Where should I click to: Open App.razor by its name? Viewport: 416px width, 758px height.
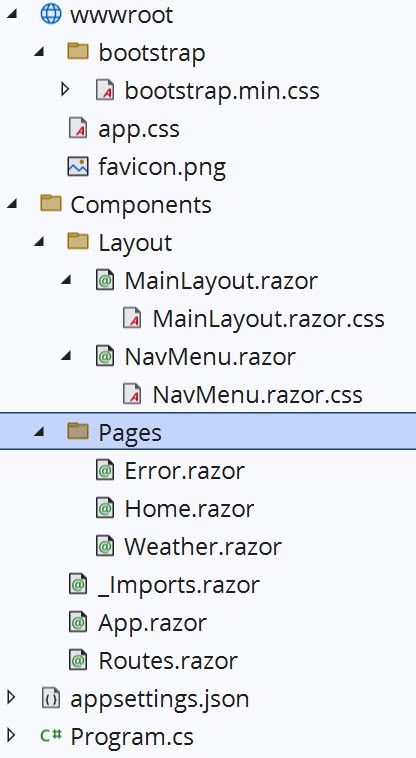(152, 624)
